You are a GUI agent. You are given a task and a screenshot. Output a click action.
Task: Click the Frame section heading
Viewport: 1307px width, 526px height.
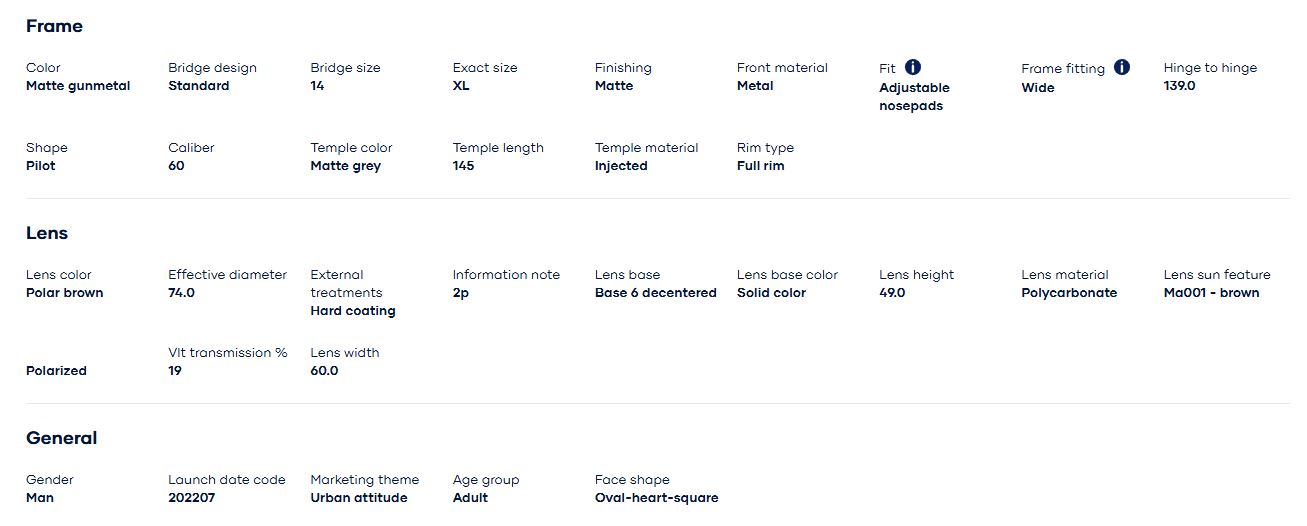point(54,26)
